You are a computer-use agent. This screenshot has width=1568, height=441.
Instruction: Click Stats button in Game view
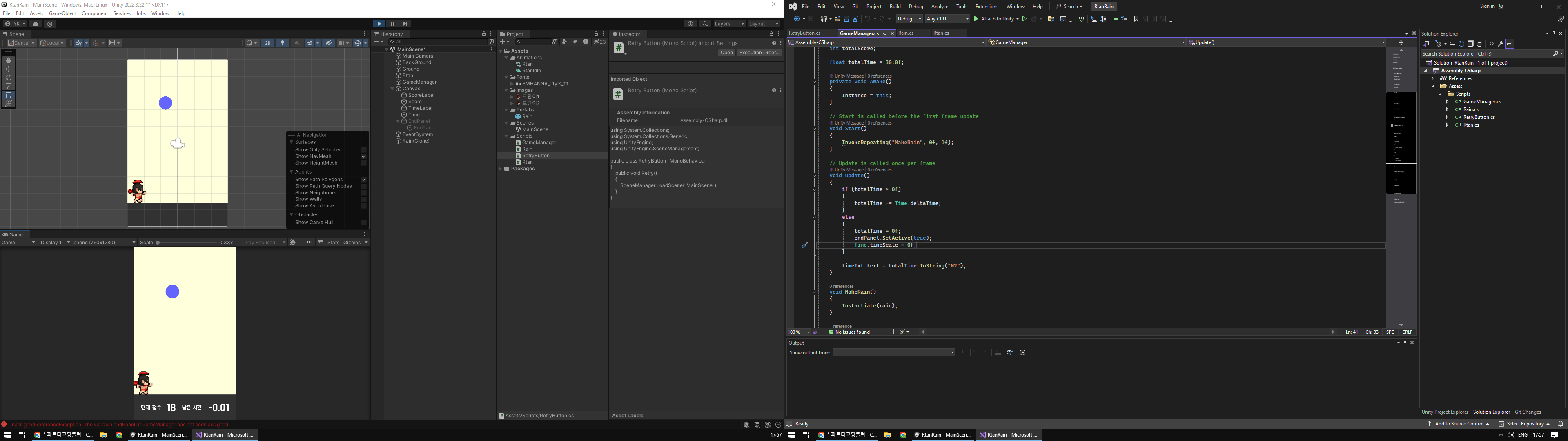[x=333, y=243]
